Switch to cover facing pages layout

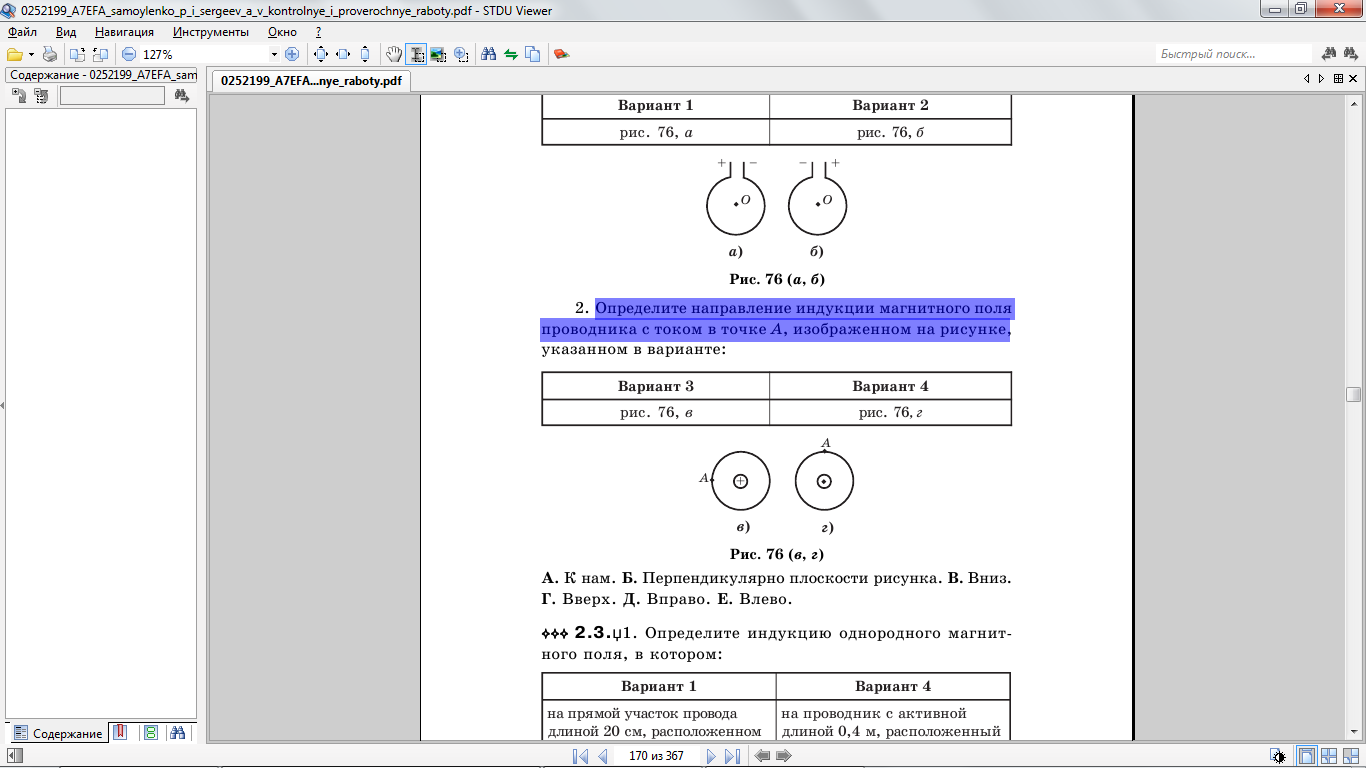[1351, 756]
